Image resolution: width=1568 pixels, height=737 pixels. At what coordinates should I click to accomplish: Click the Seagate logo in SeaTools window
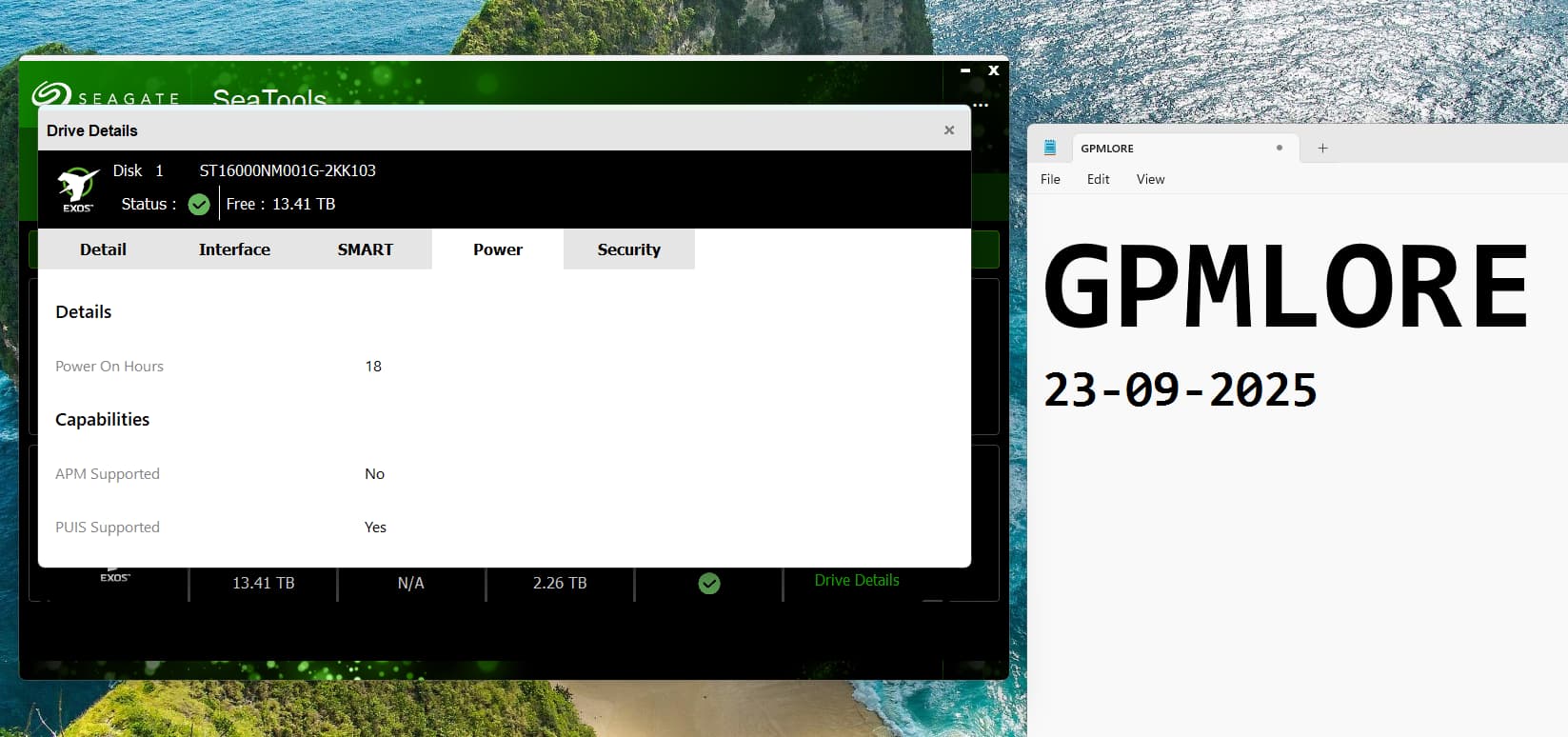pos(105,95)
